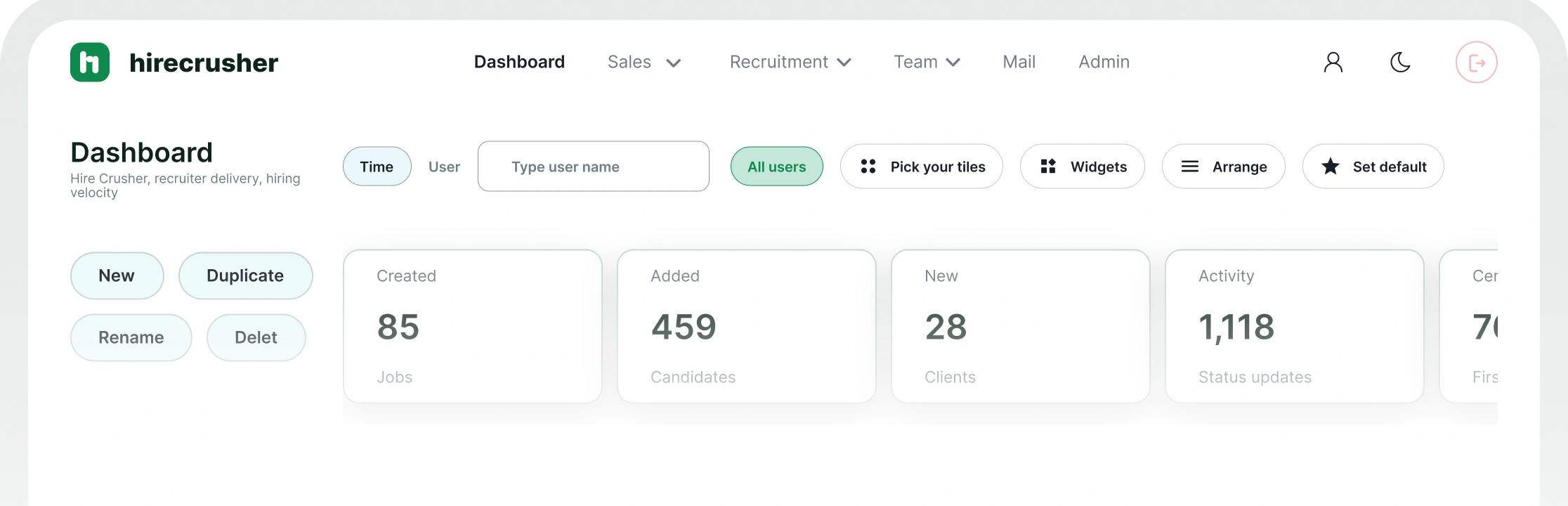Click the green hirecrusher logo icon

(90, 63)
